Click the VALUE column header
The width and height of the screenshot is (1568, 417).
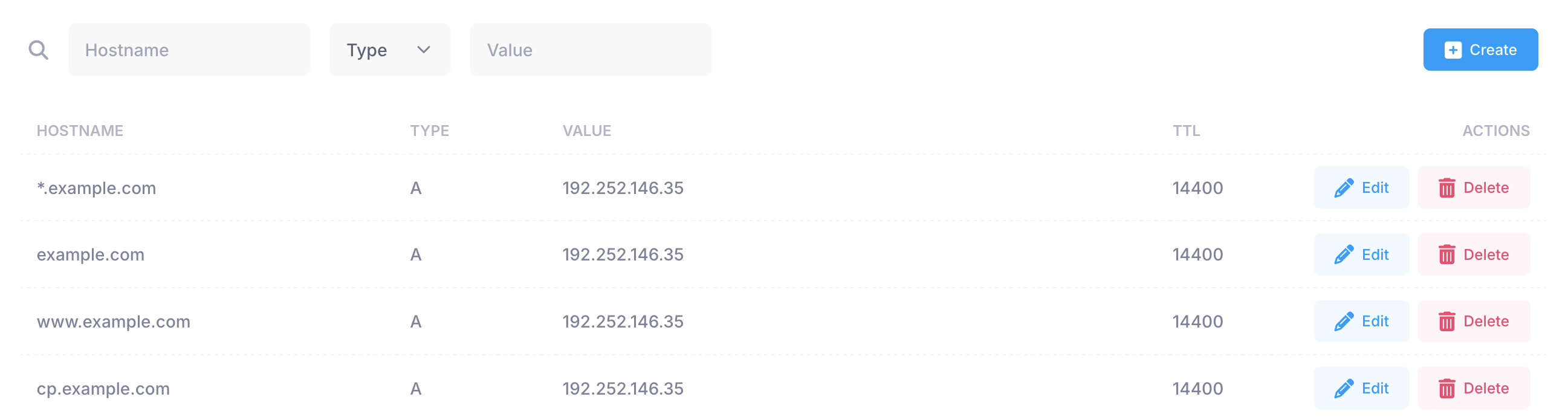587,131
